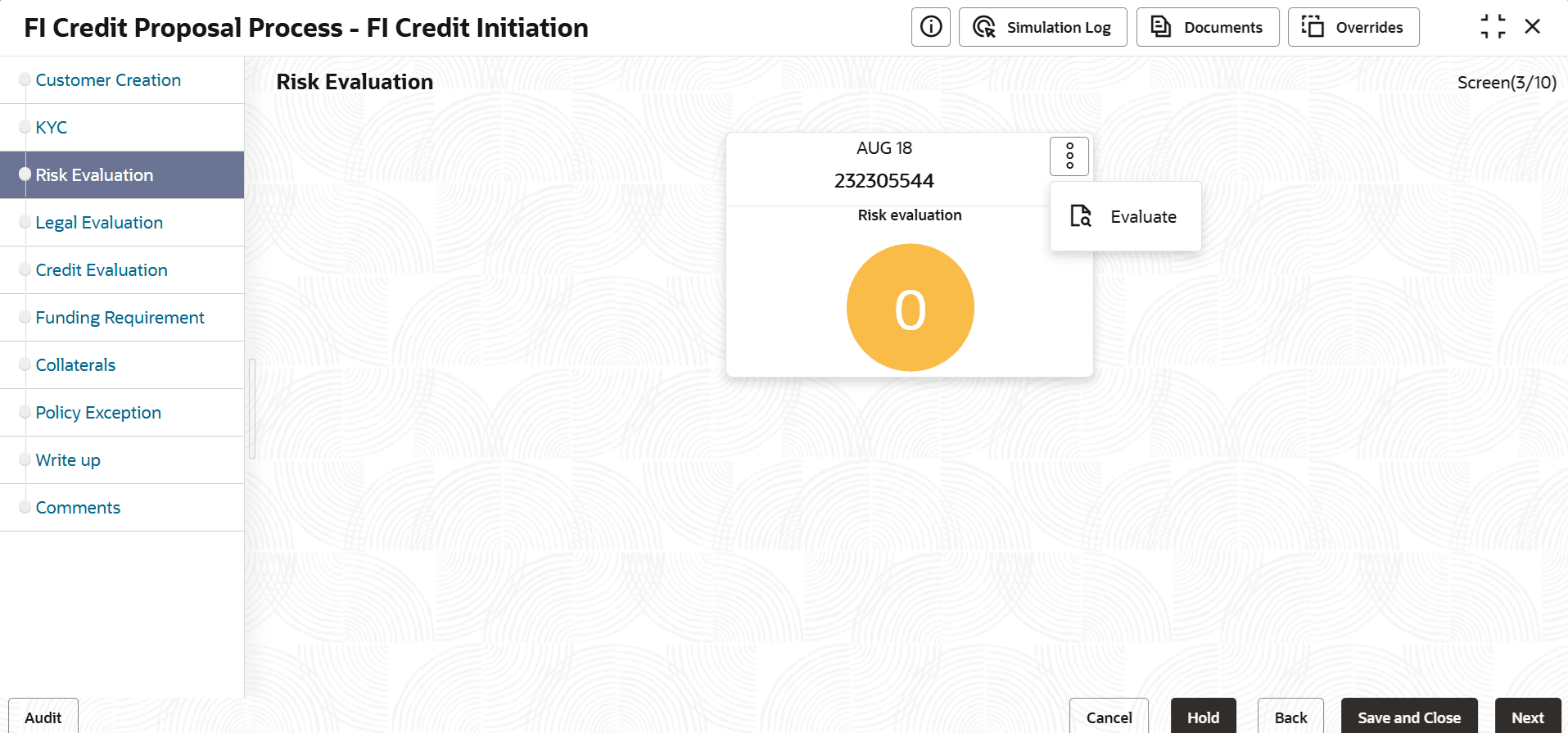
Task: Select Evaluate from the card menu
Action: [1143, 217]
